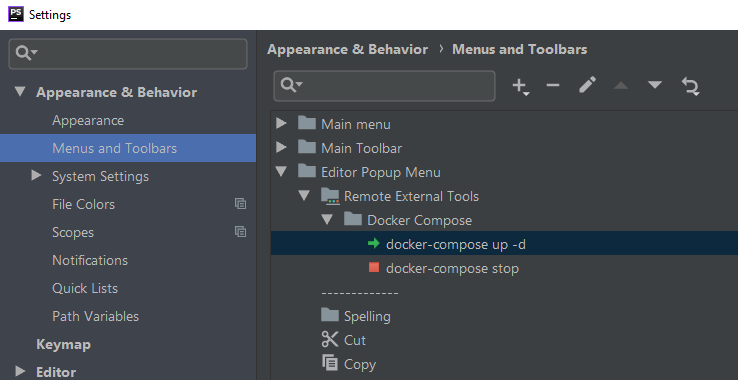Click the project-level icon beside Scopes
This screenshot has width=738, height=380.
coord(241,232)
